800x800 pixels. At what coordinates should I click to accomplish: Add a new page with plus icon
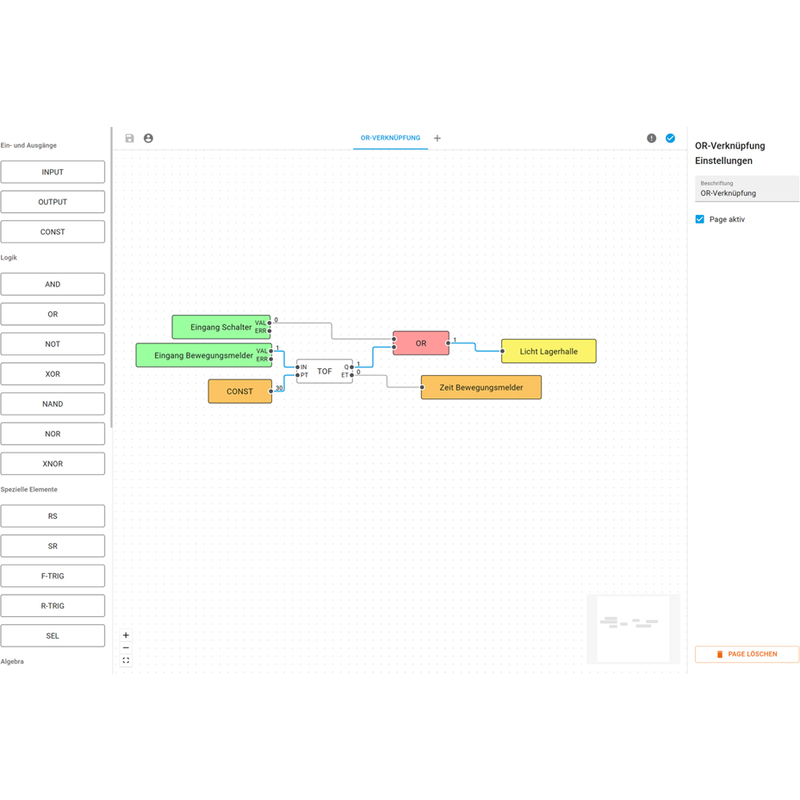coord(437,138)
